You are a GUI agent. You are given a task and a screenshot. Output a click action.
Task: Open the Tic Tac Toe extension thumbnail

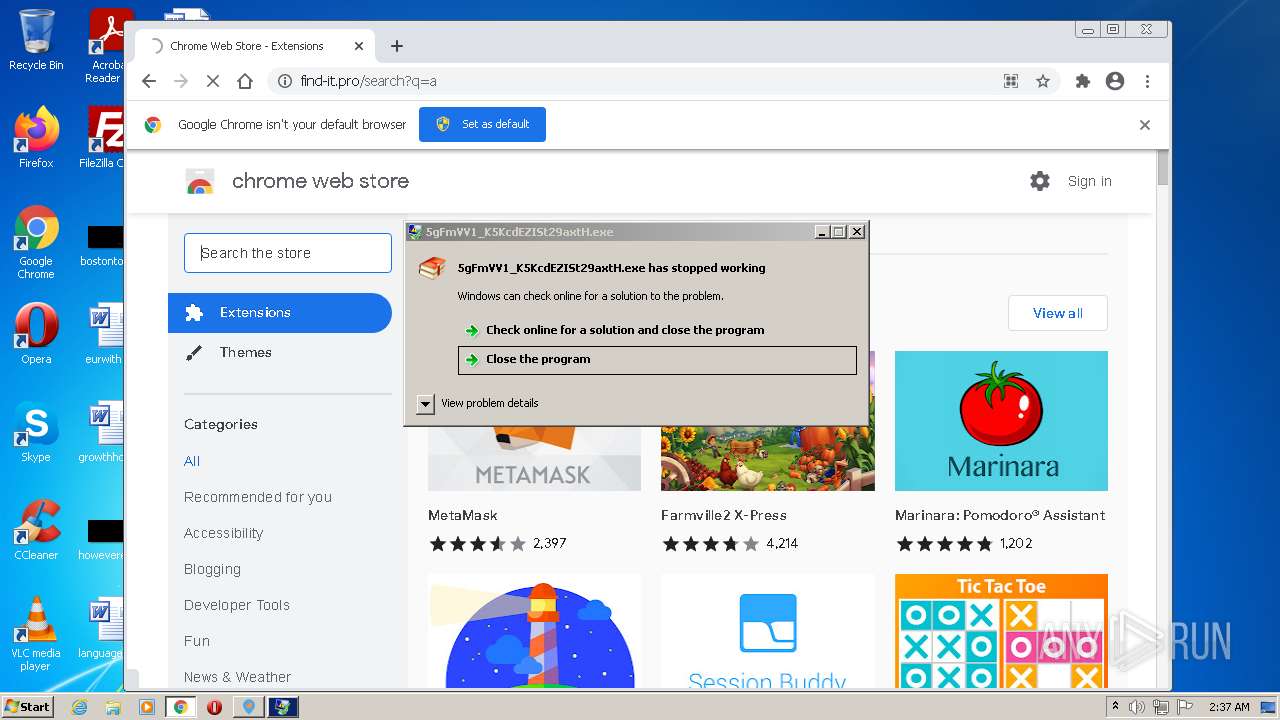coord(1001,631)
